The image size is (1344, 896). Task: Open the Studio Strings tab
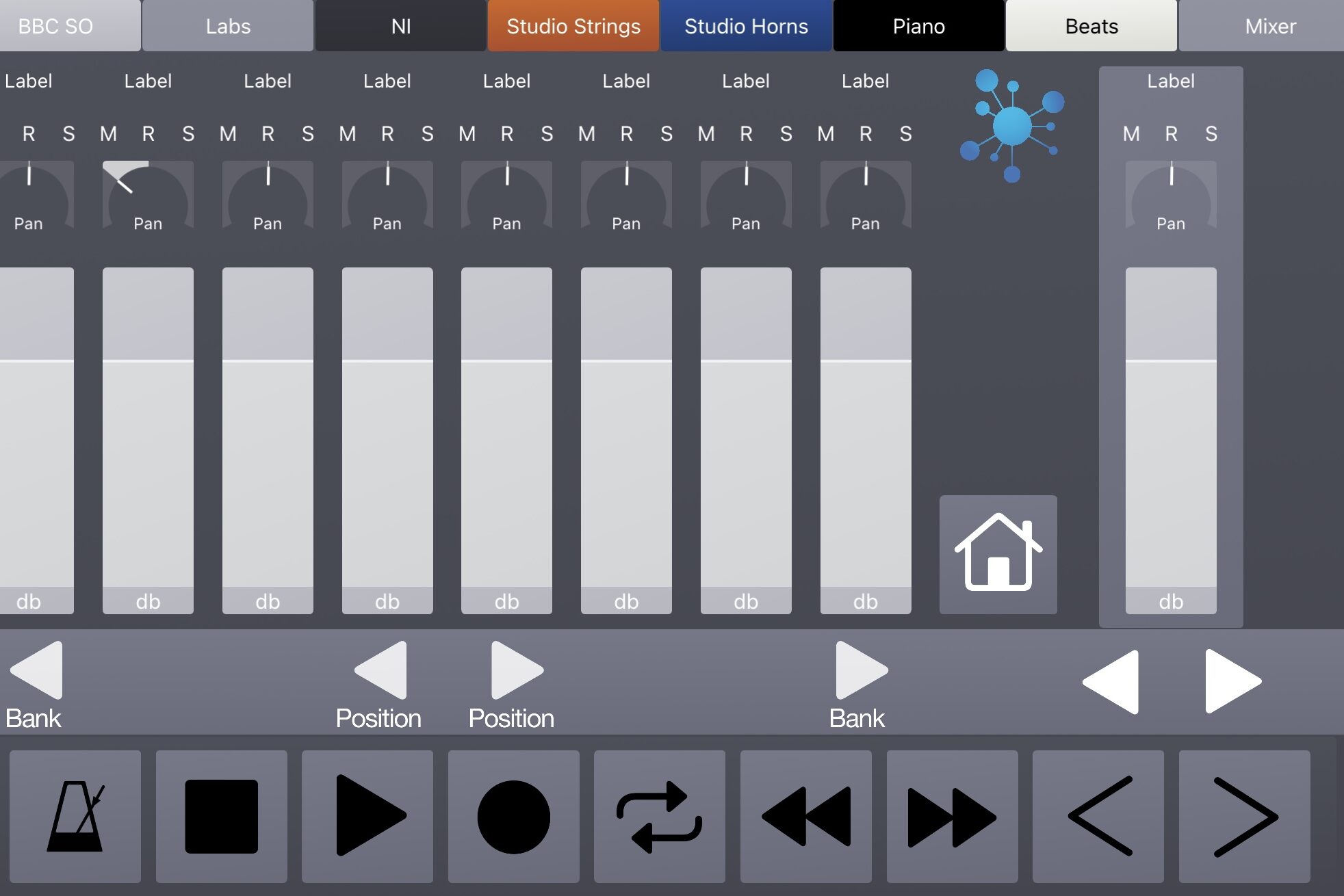point(573,26)
